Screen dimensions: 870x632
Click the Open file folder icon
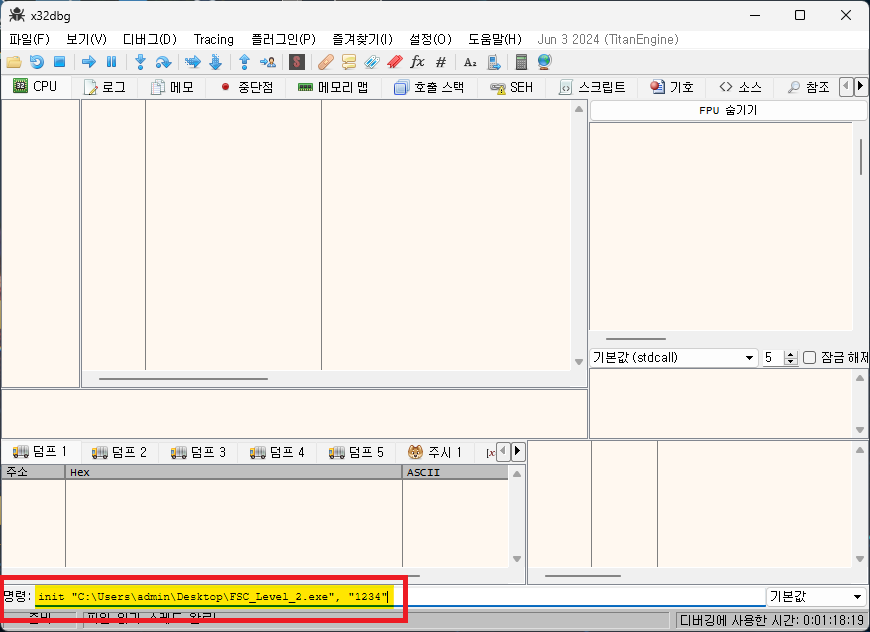(14, 62)
